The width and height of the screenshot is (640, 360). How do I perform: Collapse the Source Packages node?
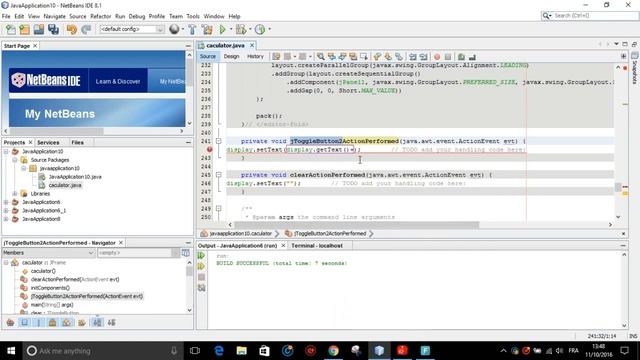point(15,160)
